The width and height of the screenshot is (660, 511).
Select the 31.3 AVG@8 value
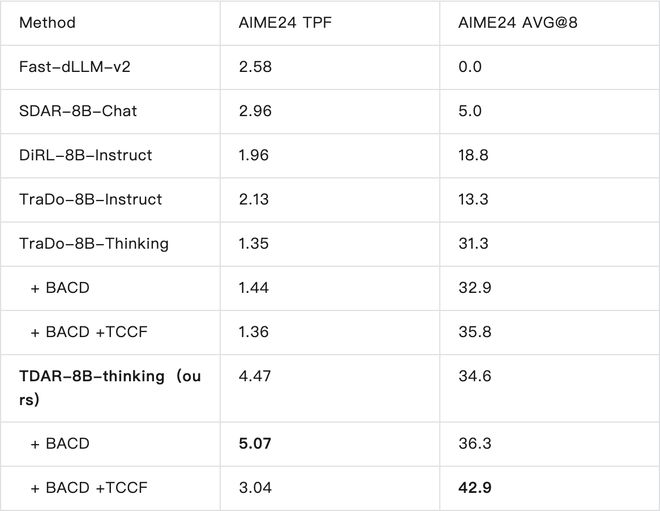point(474,243)
